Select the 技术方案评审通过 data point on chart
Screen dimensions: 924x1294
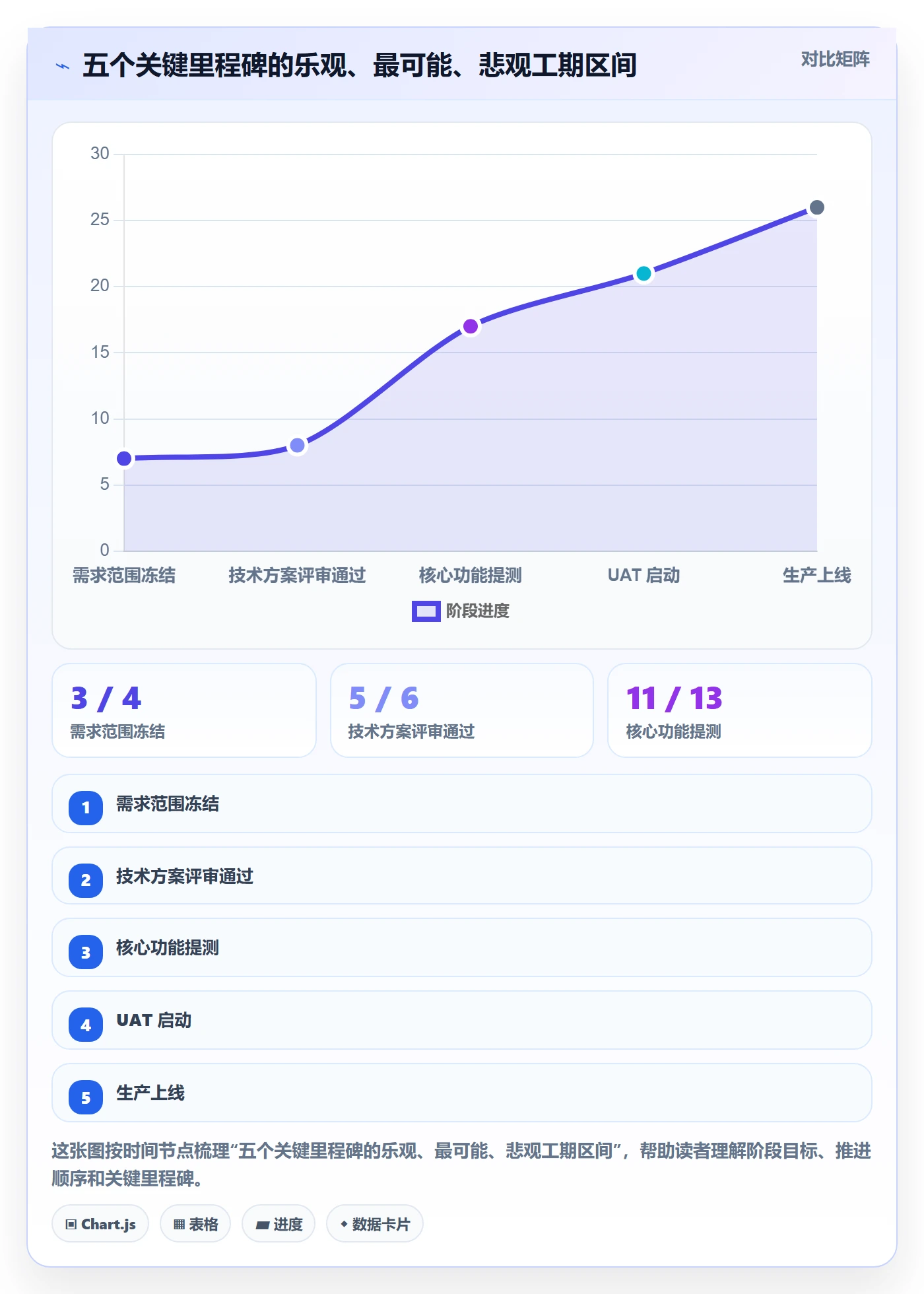point(298,446)
